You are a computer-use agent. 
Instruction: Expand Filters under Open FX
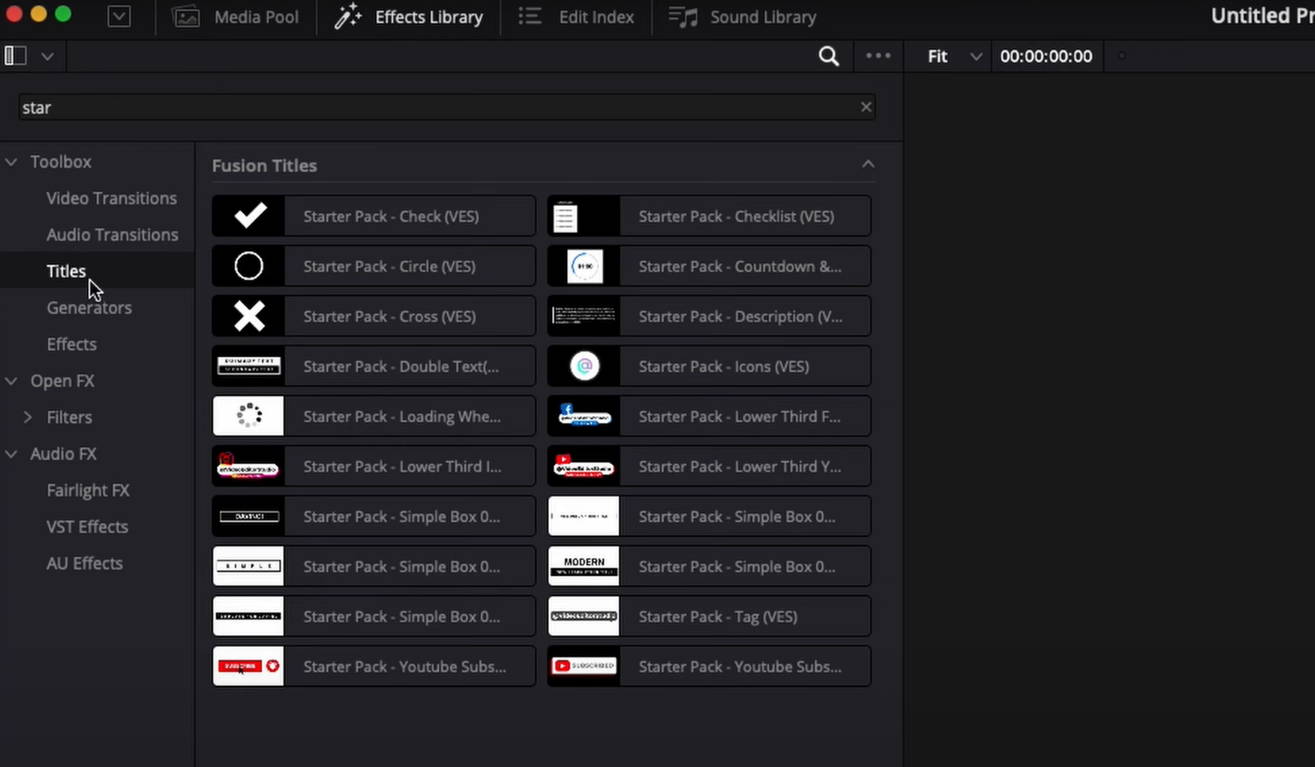(x=27, y=417)
